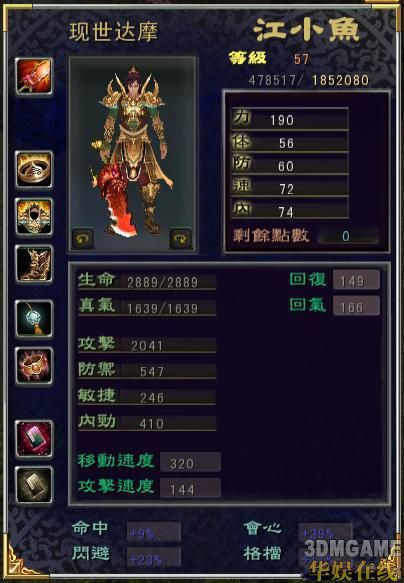Screen dimensions: 404x583
Task: Rotate character model right with arrow button
Action: coord(181,239)
